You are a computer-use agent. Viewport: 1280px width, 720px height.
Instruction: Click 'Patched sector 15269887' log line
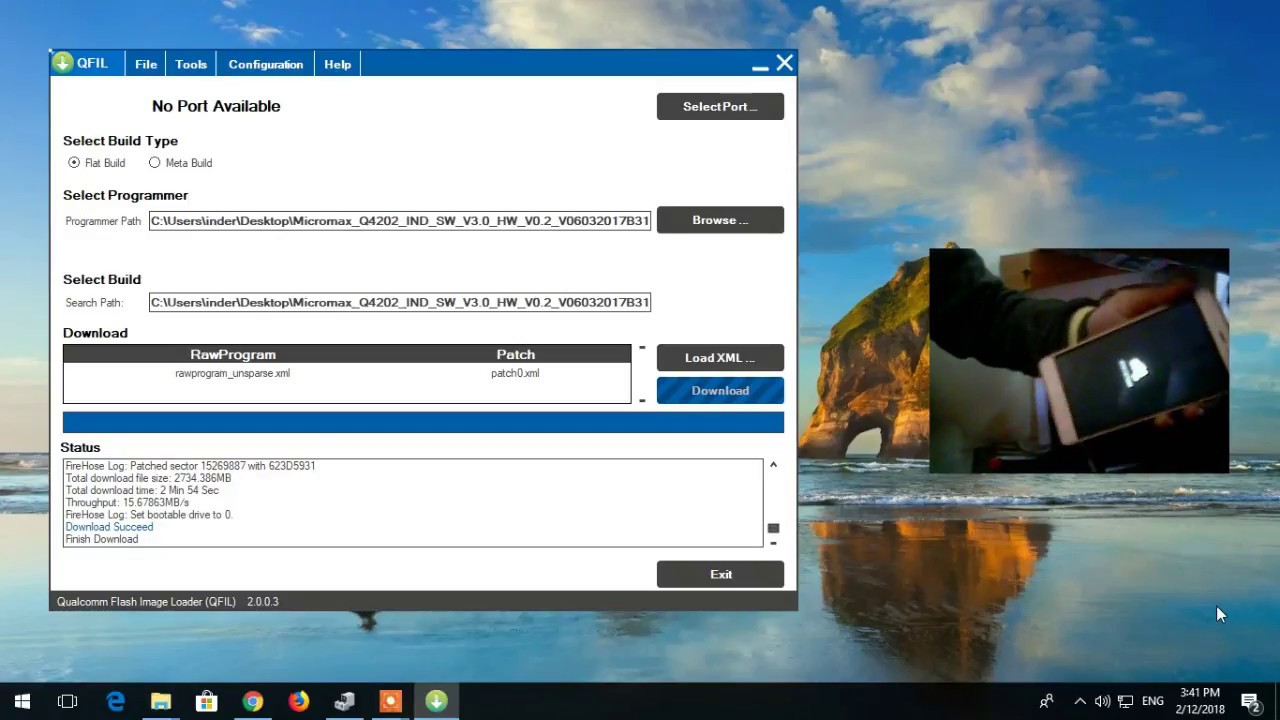click(190, 466)
